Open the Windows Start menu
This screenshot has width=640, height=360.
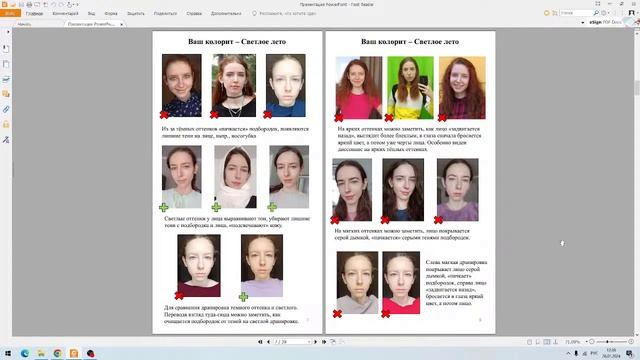(7, 353)
